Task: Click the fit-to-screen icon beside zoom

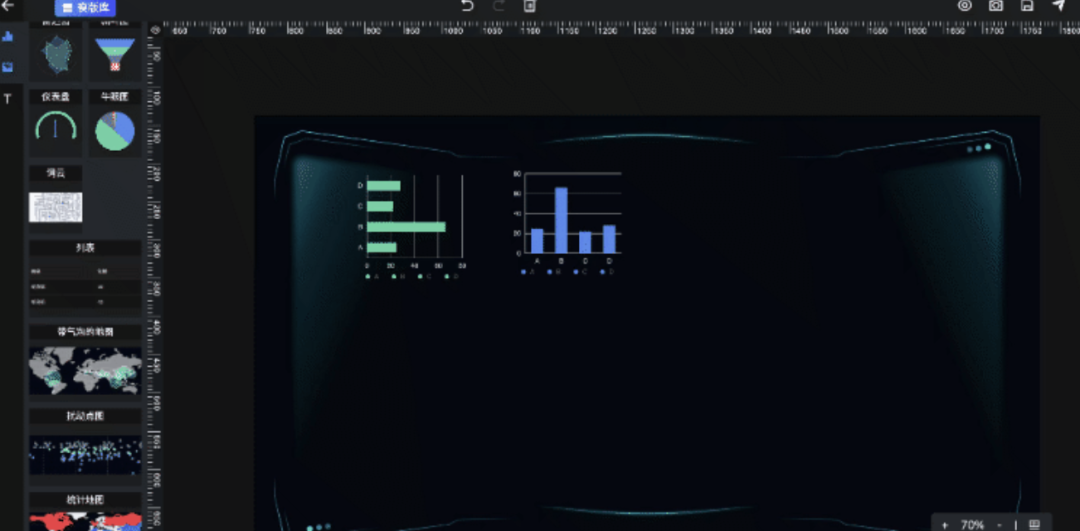Action: click(1034, 525)
